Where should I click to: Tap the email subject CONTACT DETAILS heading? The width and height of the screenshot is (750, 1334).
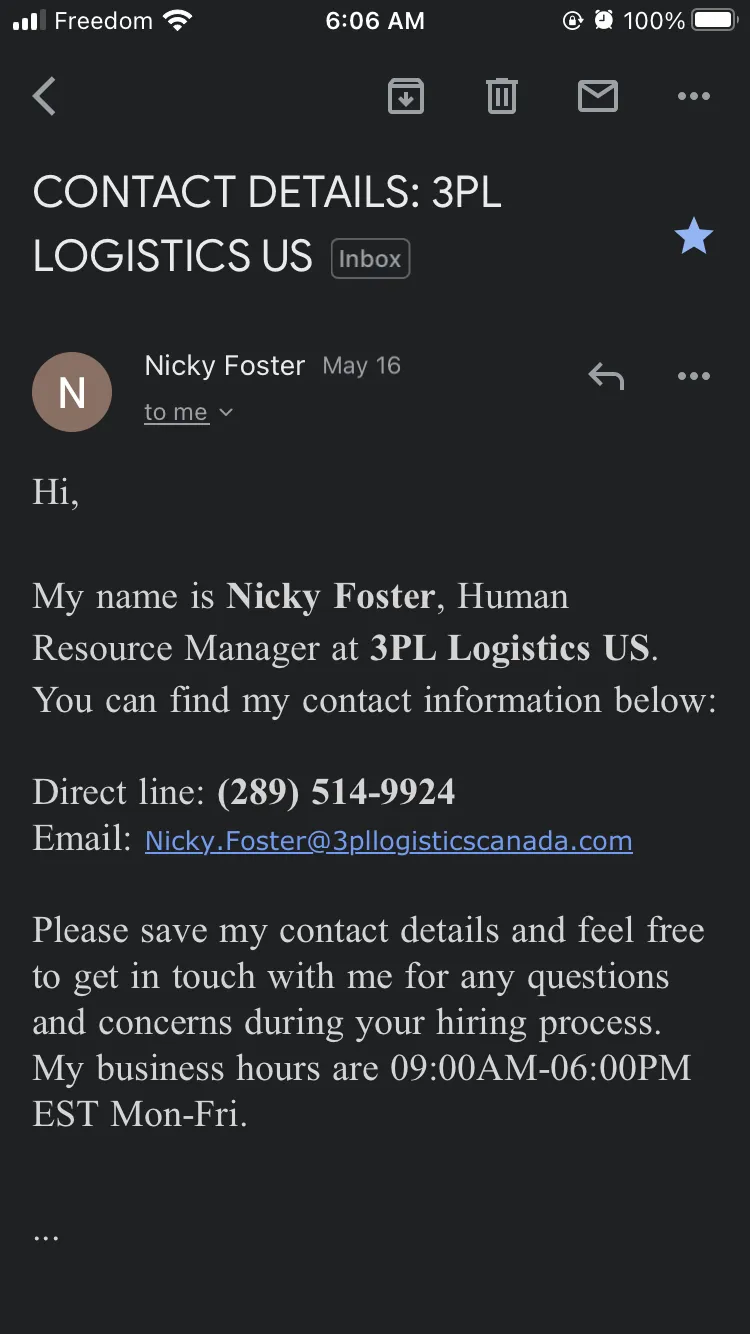pyautogui.click(x=267, y=224)
